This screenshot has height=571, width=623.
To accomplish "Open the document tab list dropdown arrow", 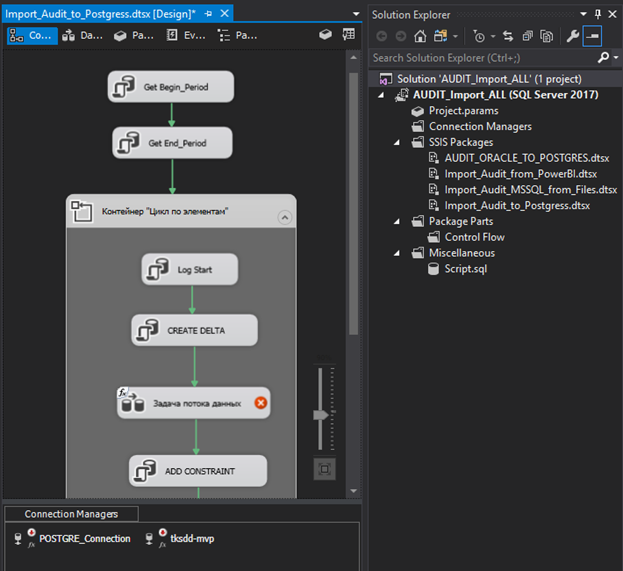I will 356,14.
